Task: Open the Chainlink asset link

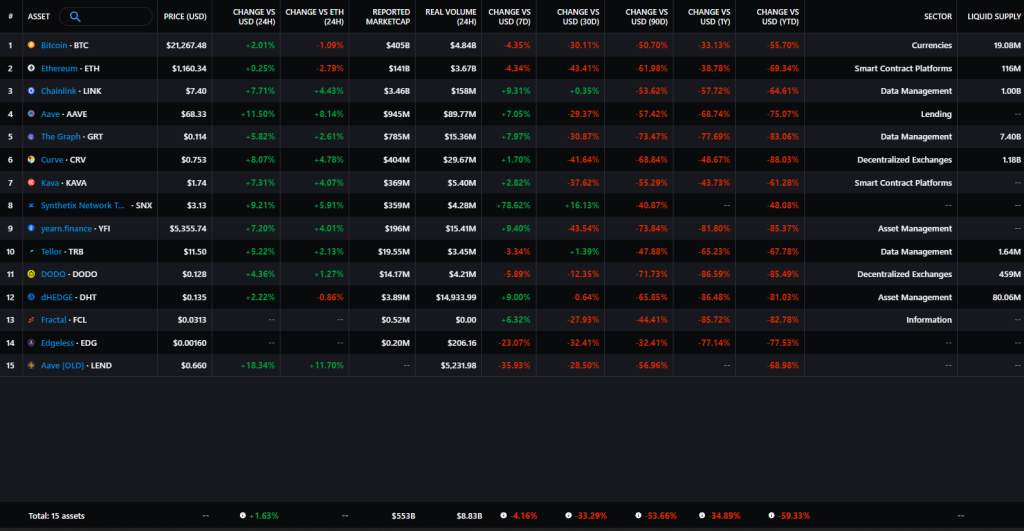Action: [x=58, y=91]
